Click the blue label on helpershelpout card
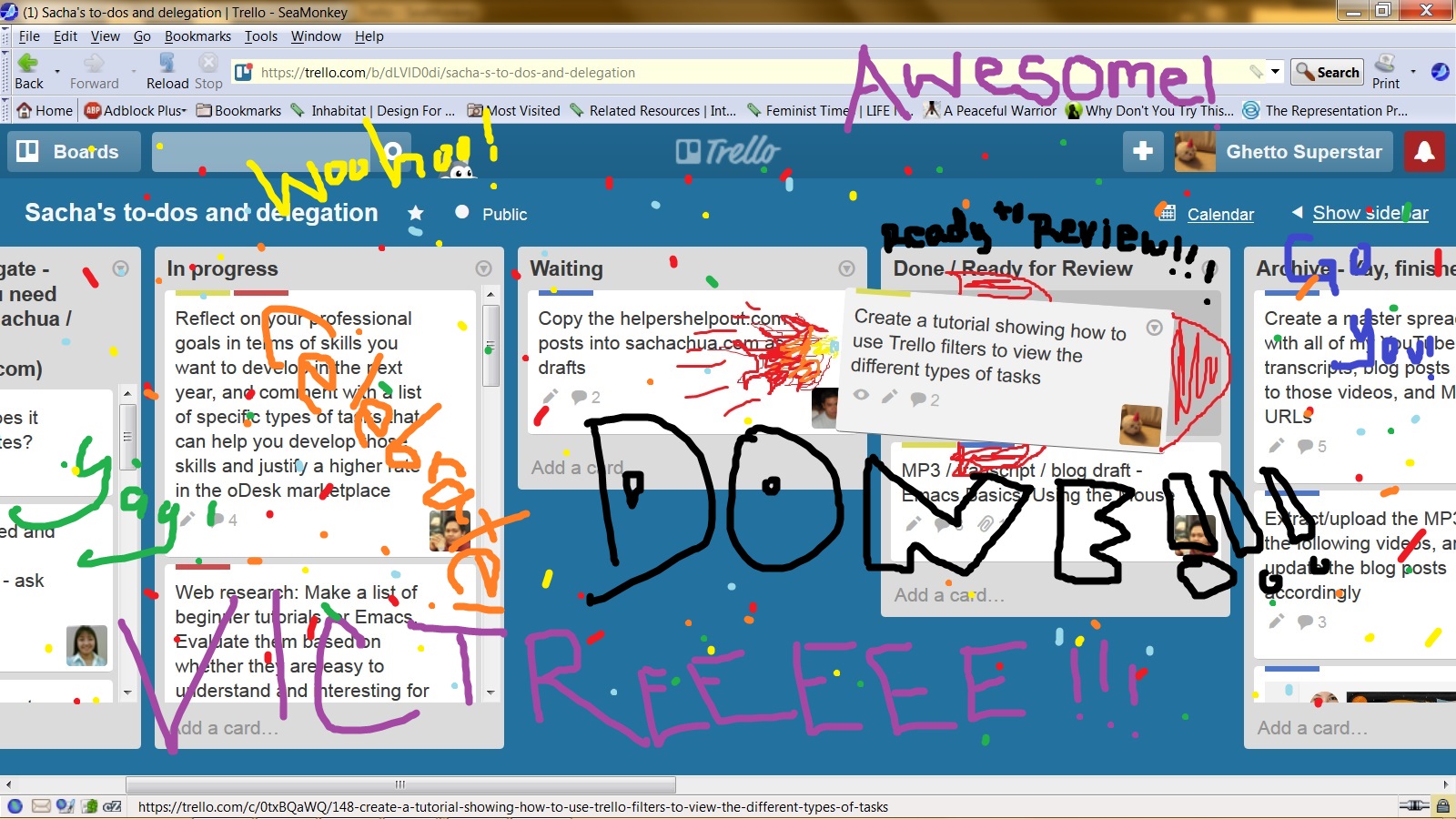The height and width of the screenshot is (819, 1456). [566, 293]
